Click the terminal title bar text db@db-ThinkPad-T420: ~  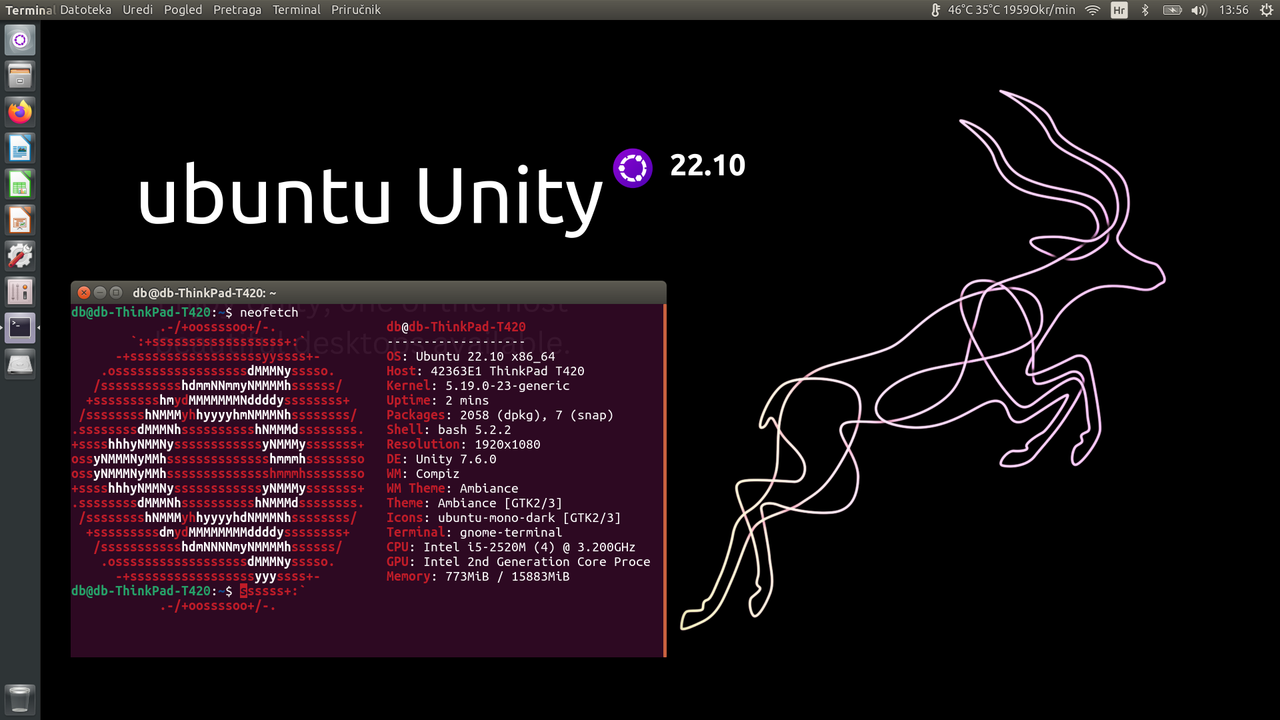[204, 293]
